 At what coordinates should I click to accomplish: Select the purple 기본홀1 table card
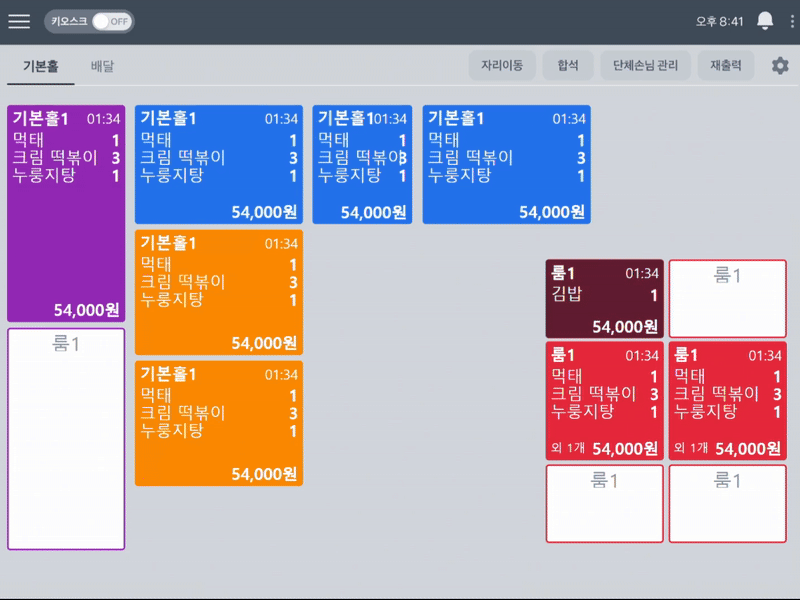point(66,214)
